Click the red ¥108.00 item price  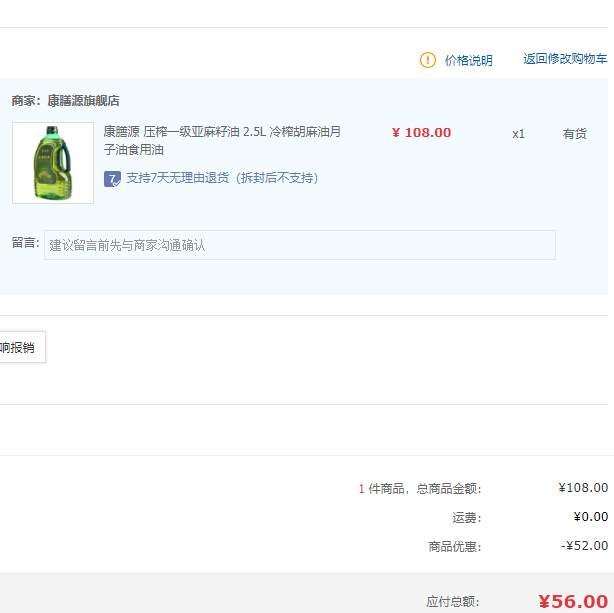[x=421, y=133]
